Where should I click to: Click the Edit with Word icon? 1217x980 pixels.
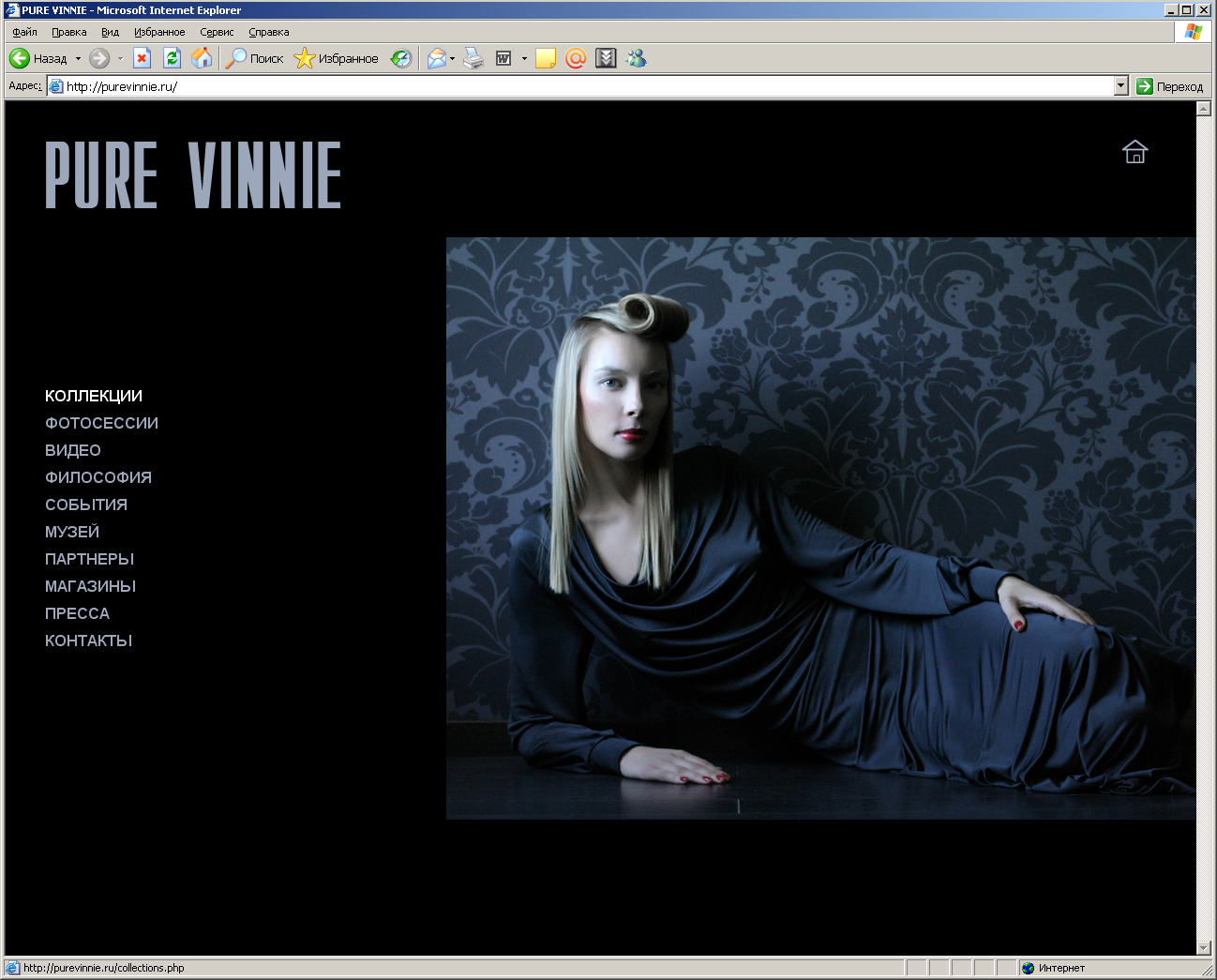504,58
